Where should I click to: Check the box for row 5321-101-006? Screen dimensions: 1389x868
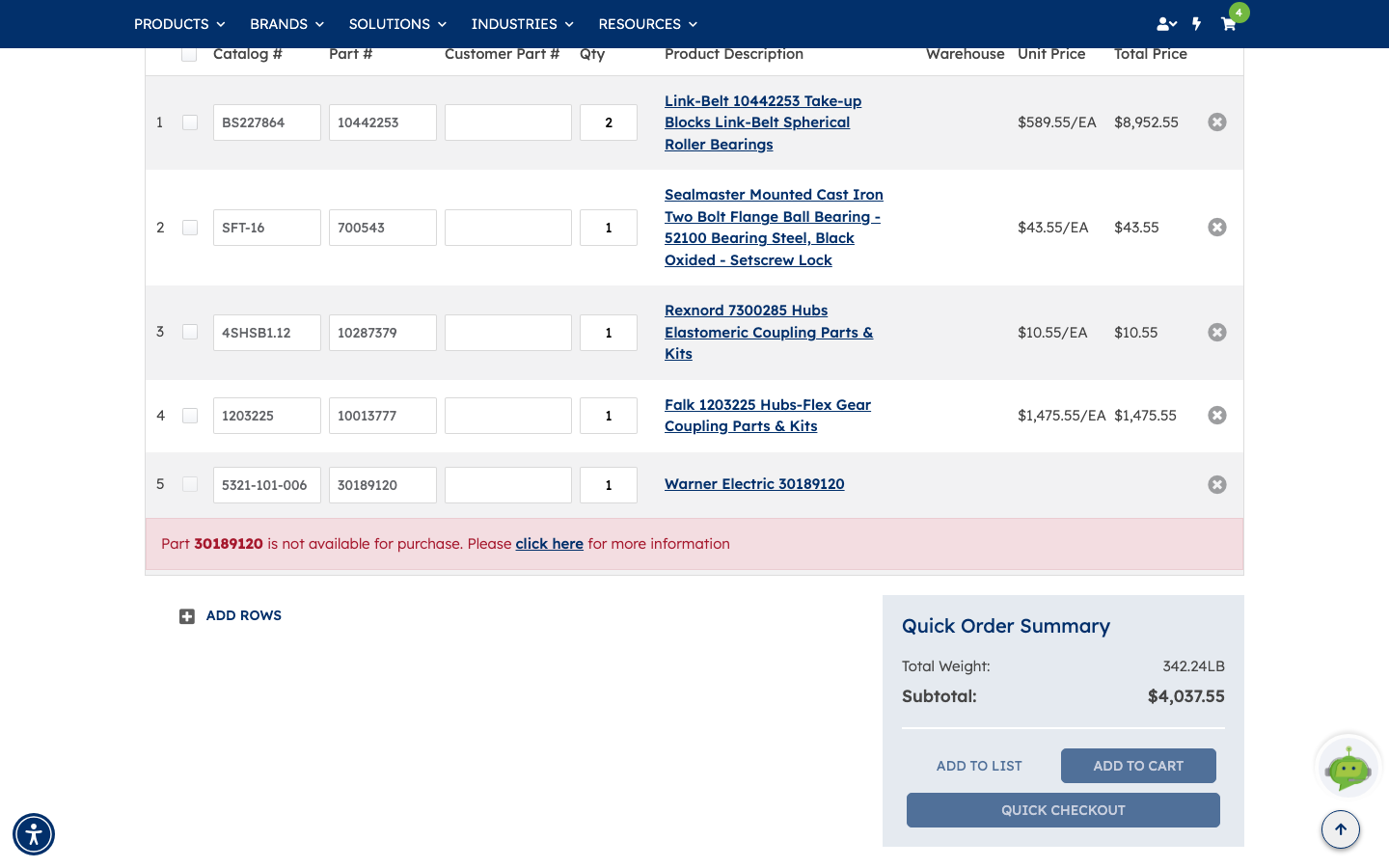[x=190, y=484]
